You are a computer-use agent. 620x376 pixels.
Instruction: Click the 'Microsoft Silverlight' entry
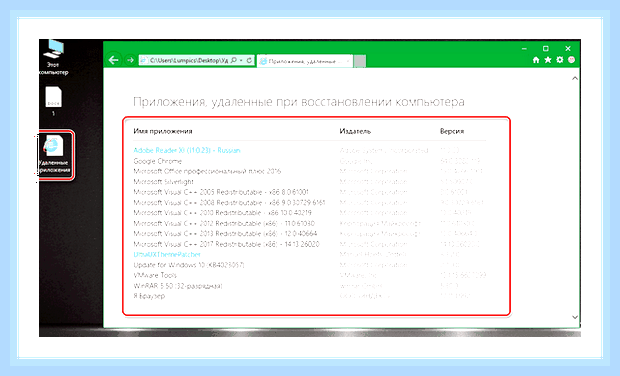163,182
